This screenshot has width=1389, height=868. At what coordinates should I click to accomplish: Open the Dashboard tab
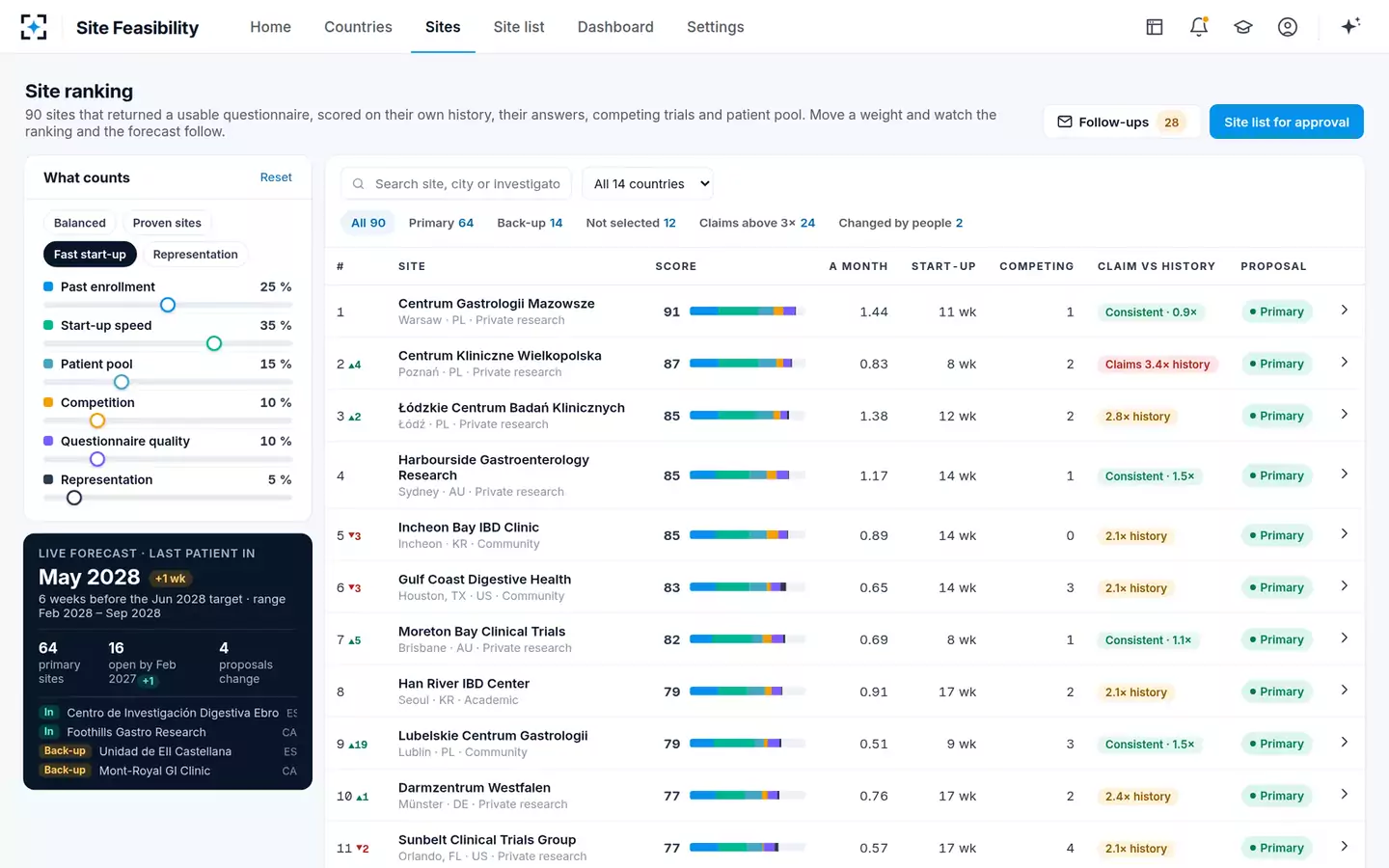pyautogui.click(x=615, y=27)
